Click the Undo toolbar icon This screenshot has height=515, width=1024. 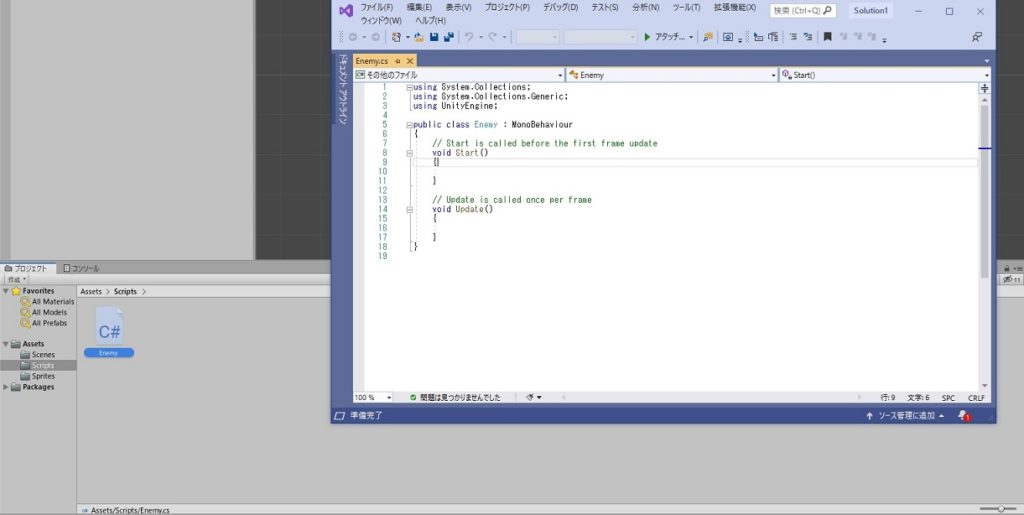click(469, 37)
